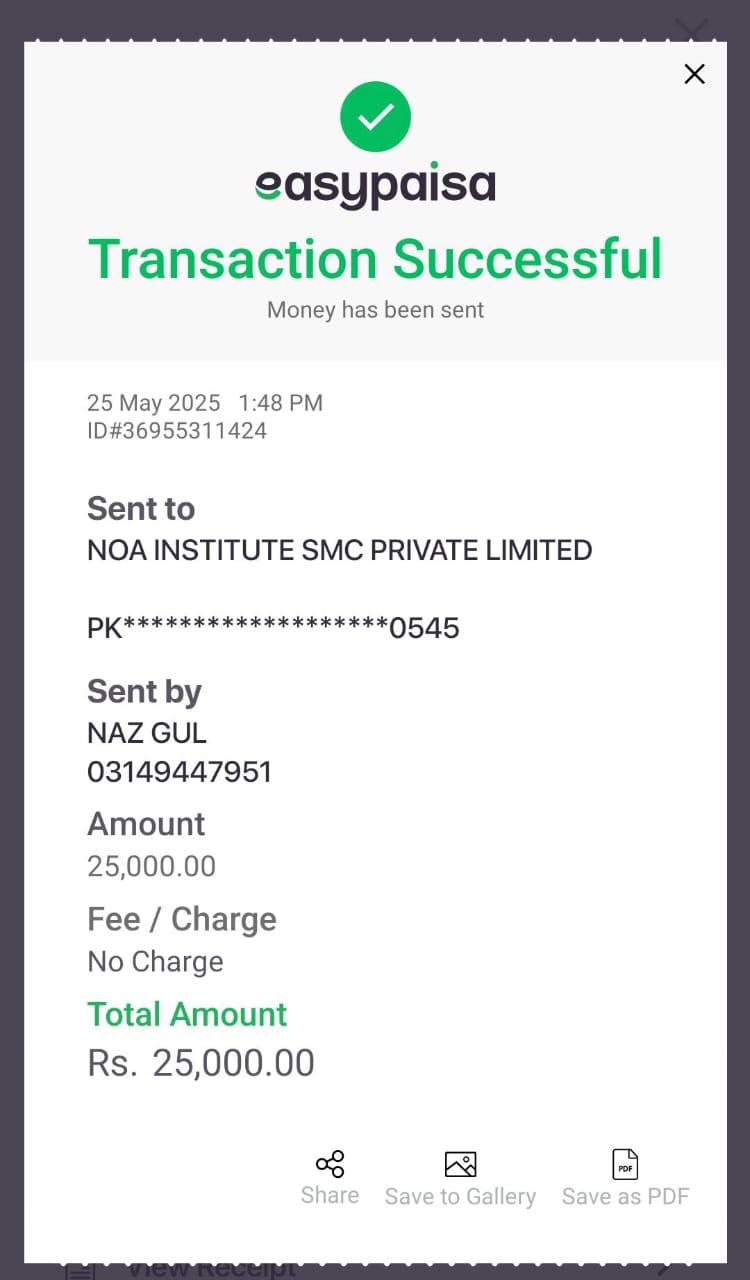
Task: Click the Amount value 25,000.00
Action: 152,866
